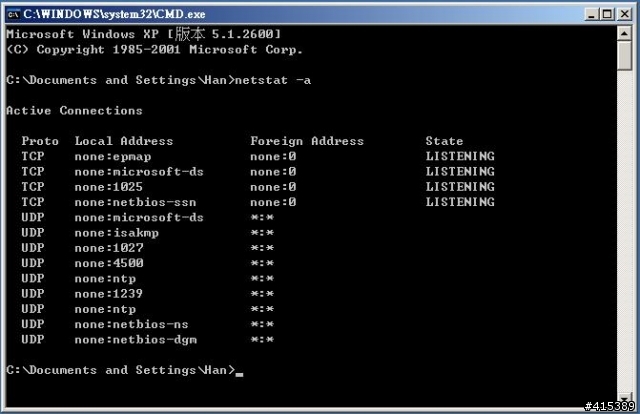Screen dimensions: 640x414
Task: Close the CMD.exe window
Action: 624,14
